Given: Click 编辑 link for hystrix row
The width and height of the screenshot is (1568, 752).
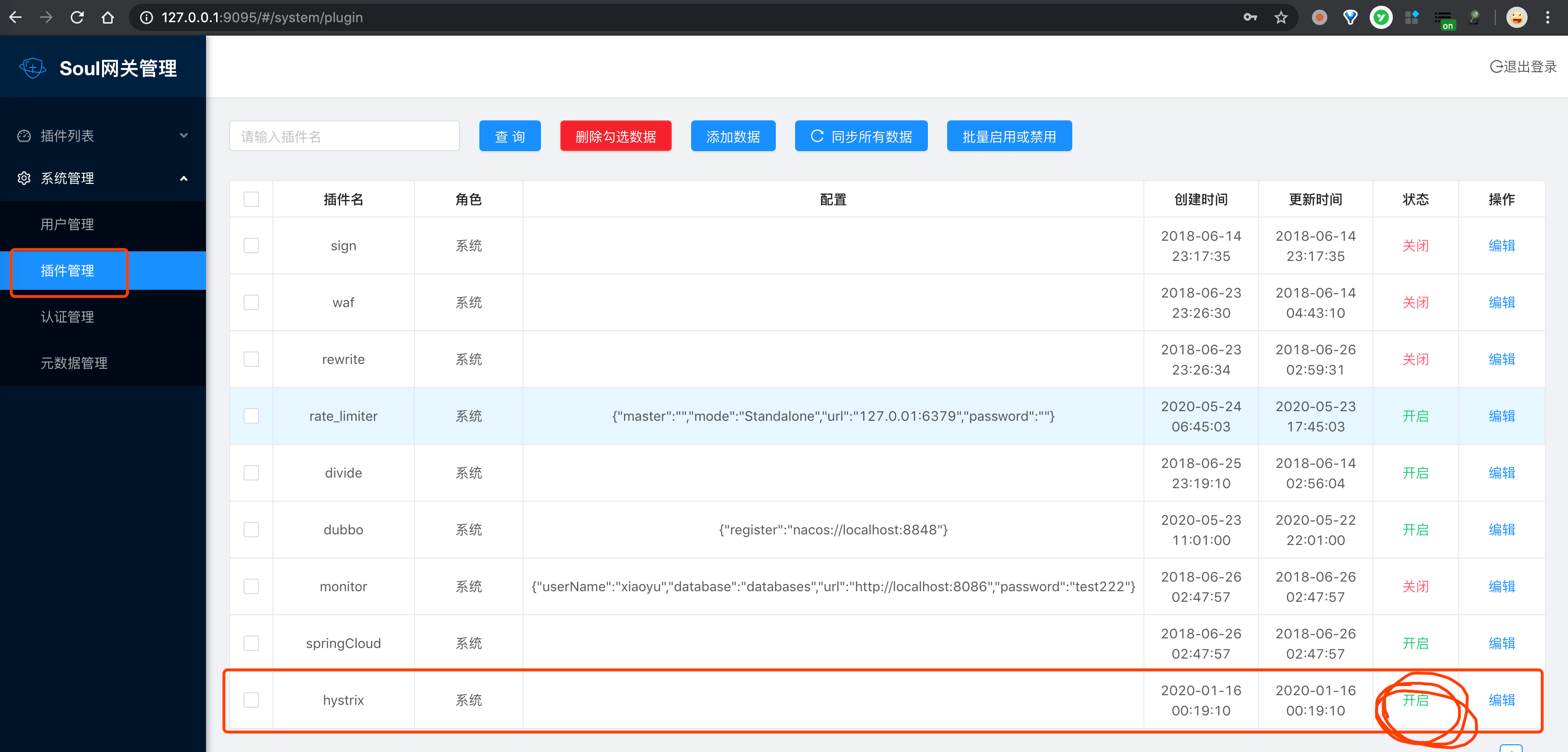Looking at the screenshot, I should pos(1501,700).
